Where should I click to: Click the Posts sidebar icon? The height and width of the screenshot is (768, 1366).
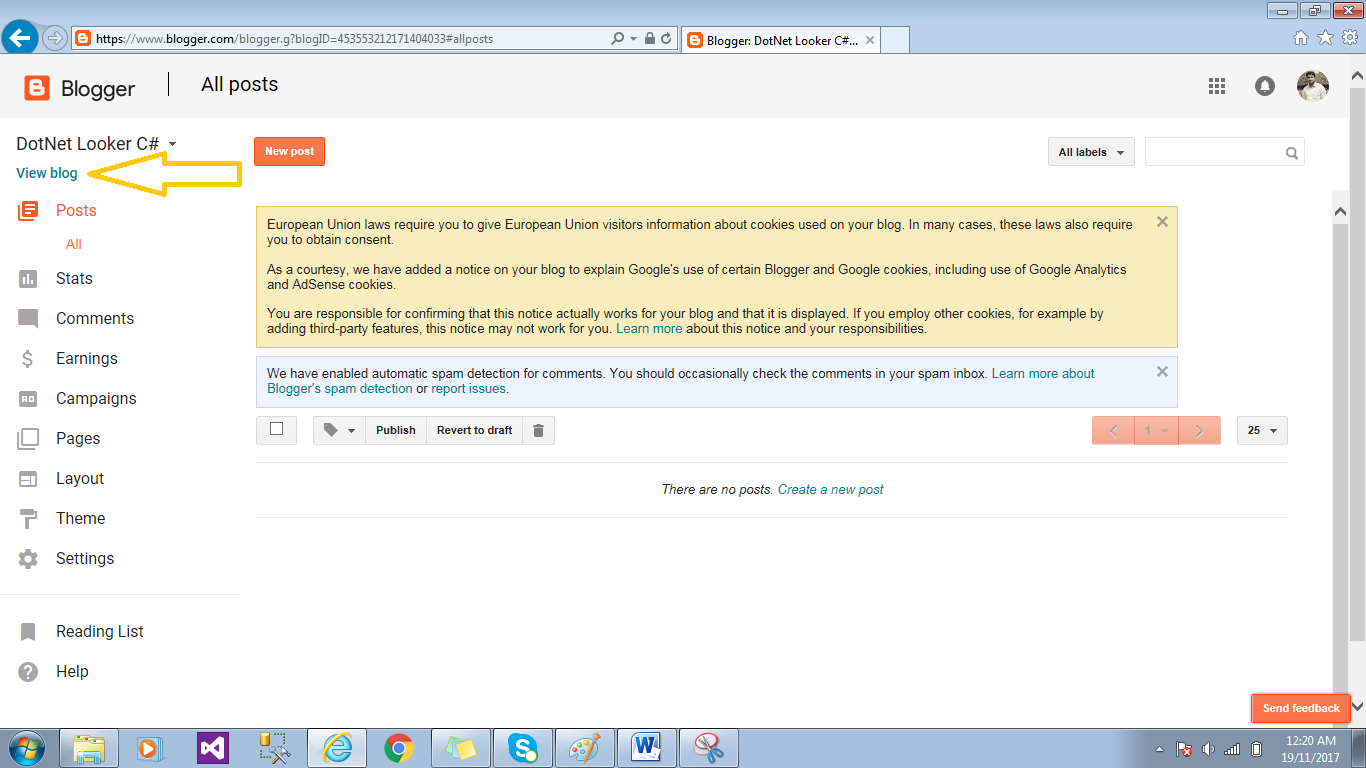[28, 211]
